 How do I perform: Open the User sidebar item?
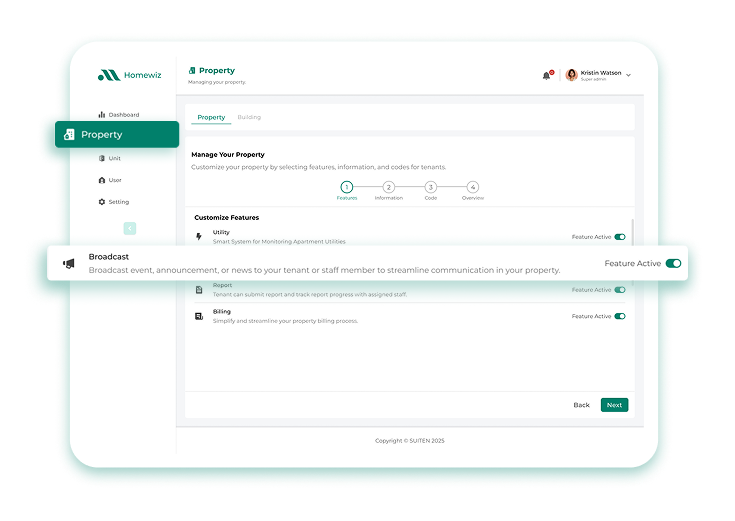[x=110, y=180]
